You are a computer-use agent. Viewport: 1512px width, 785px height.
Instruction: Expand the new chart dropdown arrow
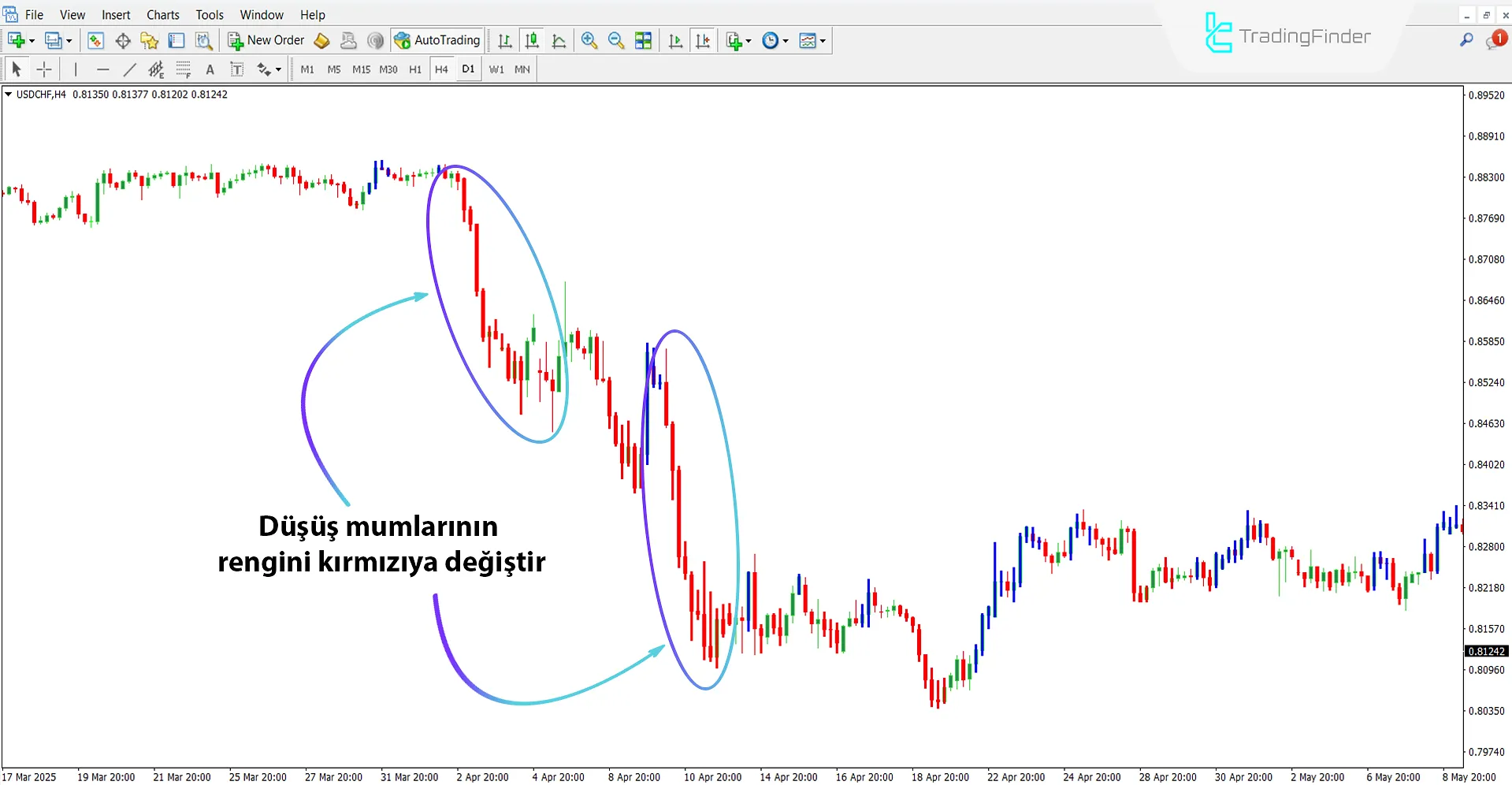(32, 41)
